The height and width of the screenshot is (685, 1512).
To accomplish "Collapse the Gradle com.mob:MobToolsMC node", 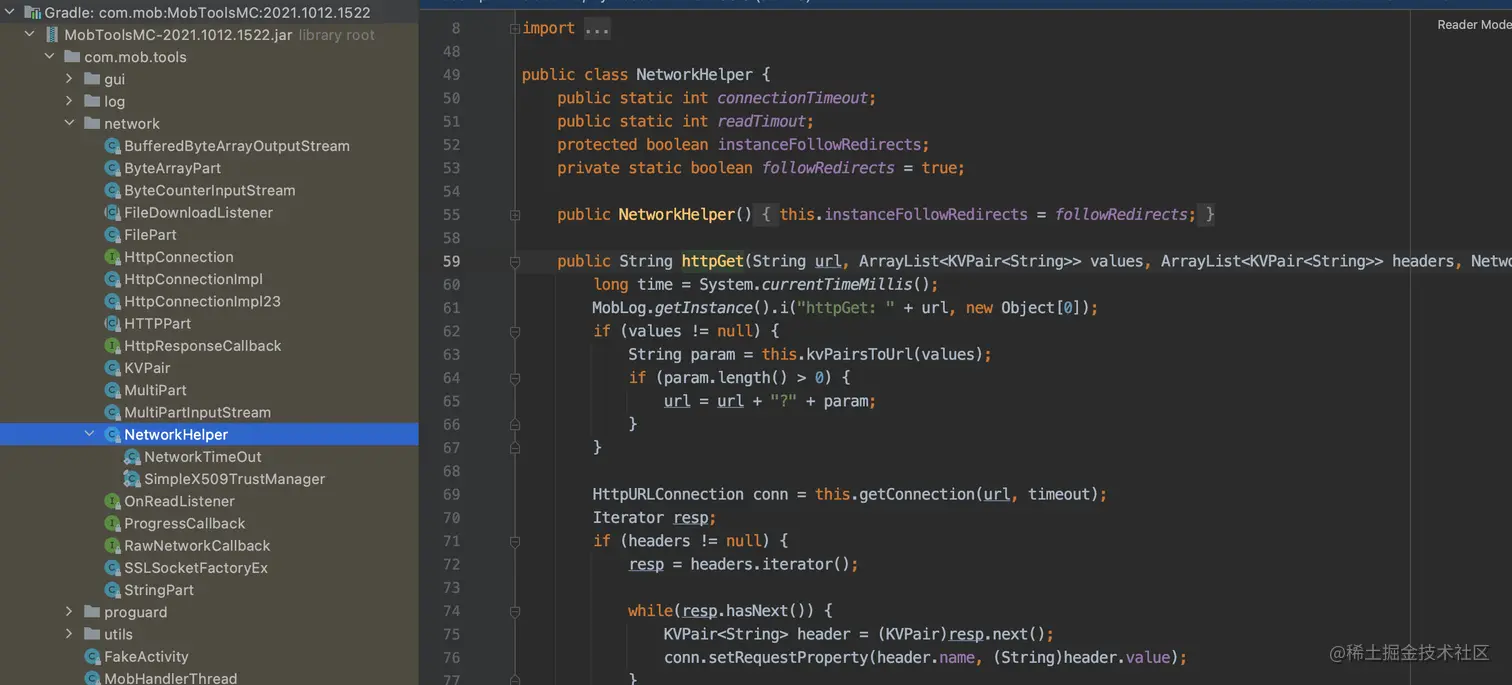I will click(x=9, y=13).
